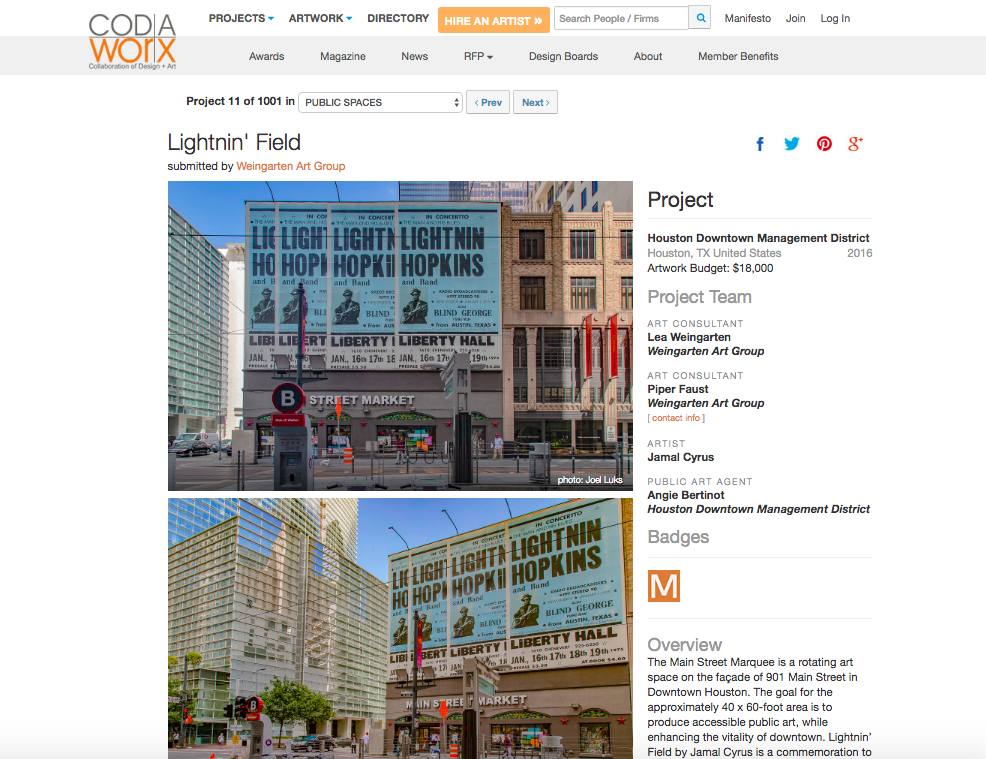Open the first Lightnin' Hopkins mural photo

pos(401,336)
